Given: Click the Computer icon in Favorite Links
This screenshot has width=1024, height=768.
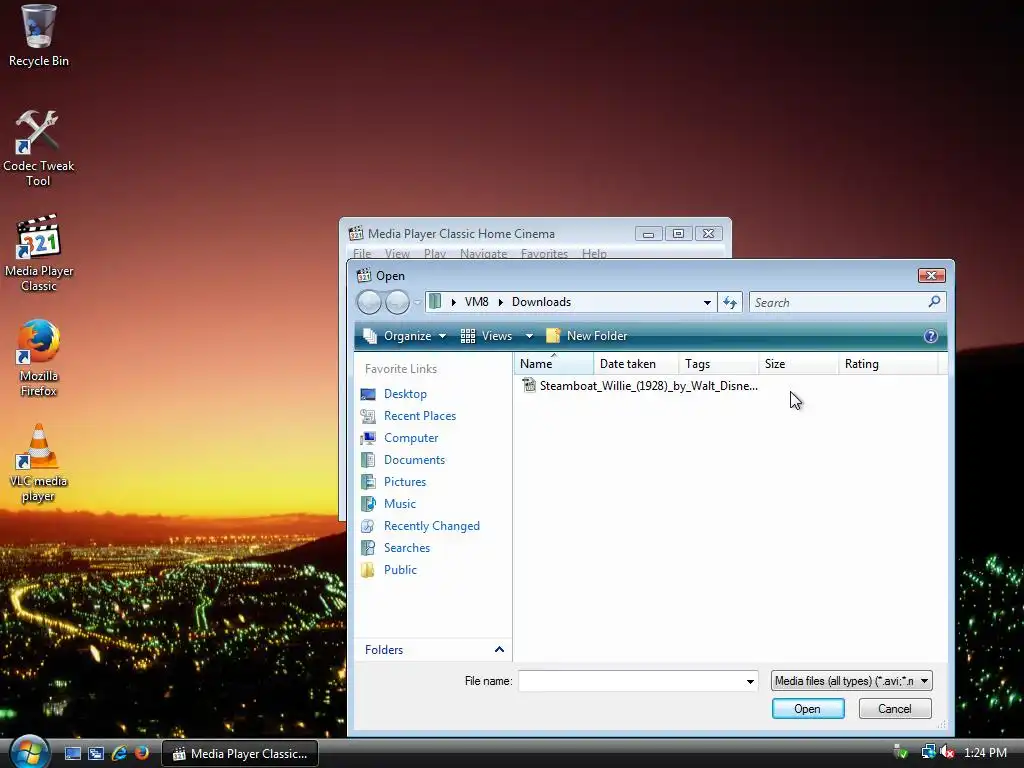Looking at the screenshot, I should (x=368, y=438).
